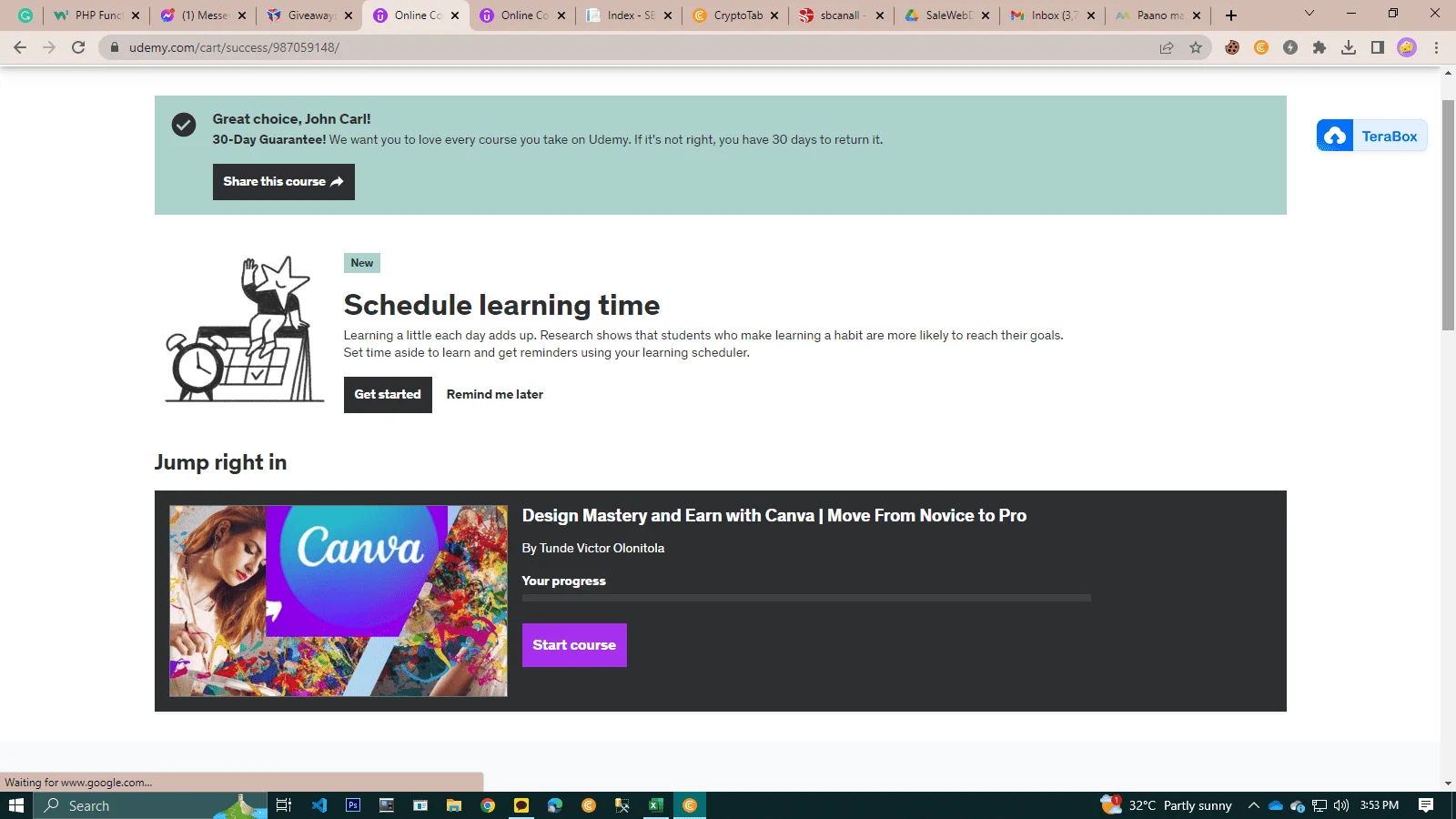Click the address bar URL
This screenshot has width=1456, height=819.
pyautogui.click(x=234, y=47)
